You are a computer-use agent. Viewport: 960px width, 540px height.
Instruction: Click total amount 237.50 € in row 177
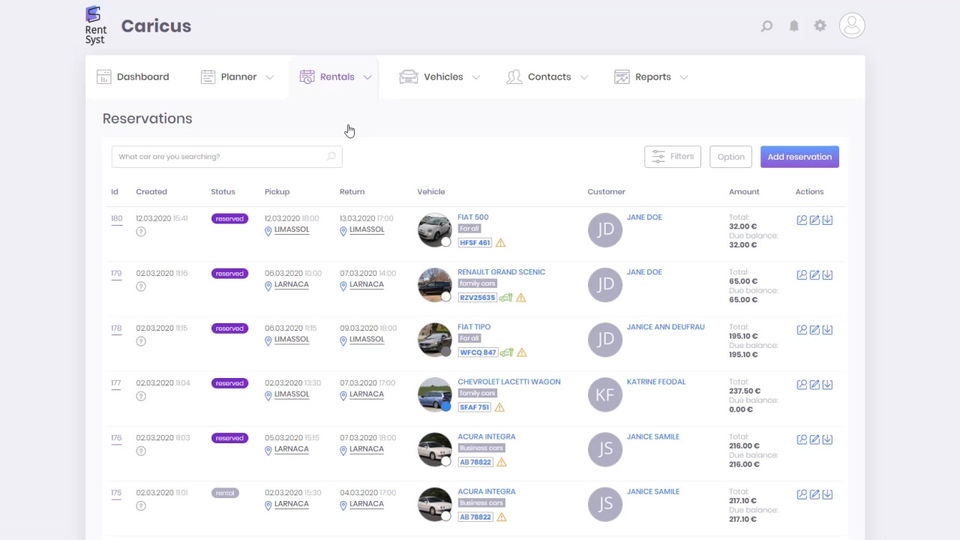click(x=744, y=391)
